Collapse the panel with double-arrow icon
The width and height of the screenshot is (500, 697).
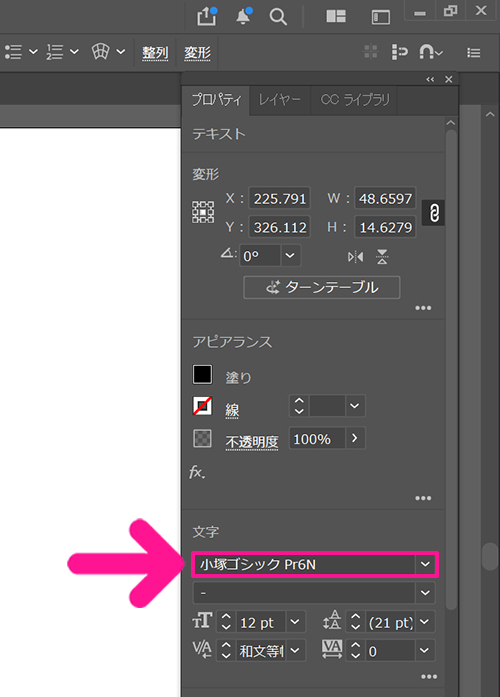[x=430, y=80]
